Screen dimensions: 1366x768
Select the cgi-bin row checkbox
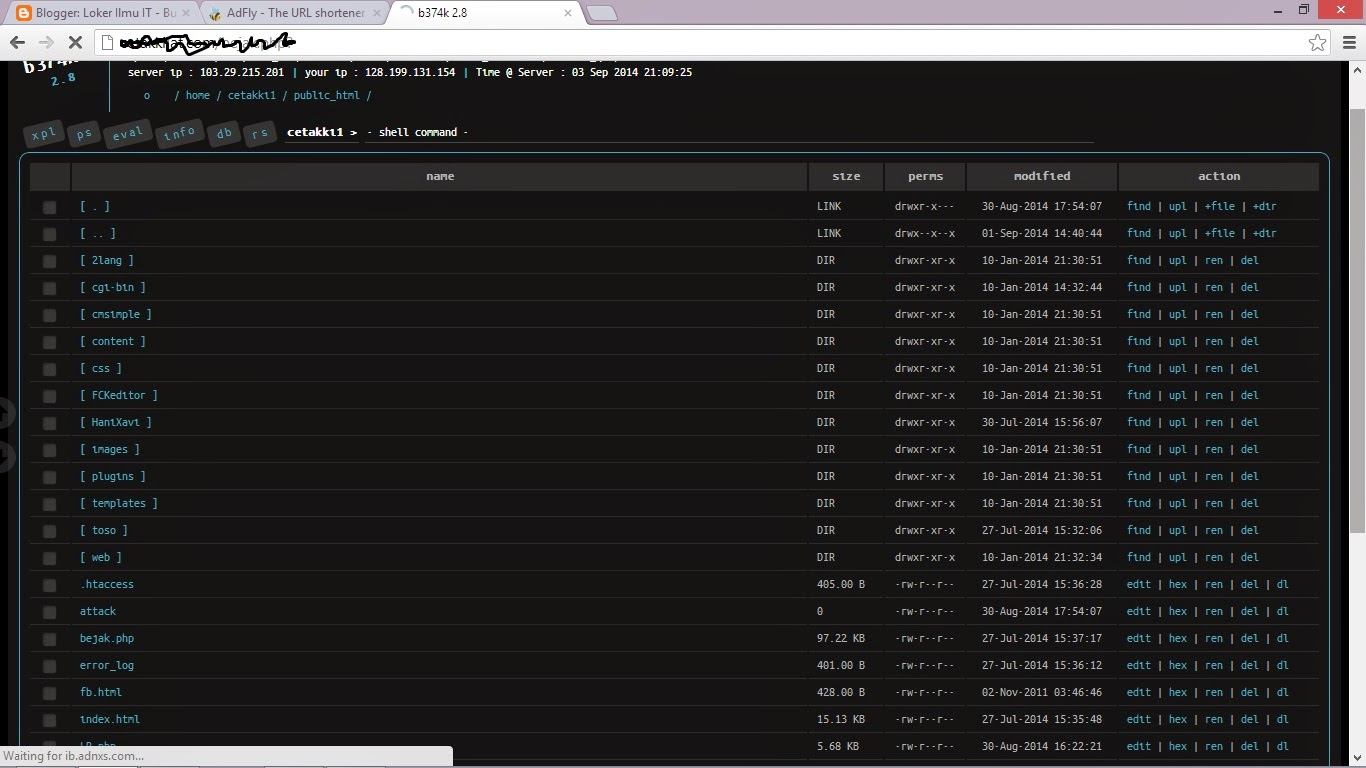coord(49,288)
